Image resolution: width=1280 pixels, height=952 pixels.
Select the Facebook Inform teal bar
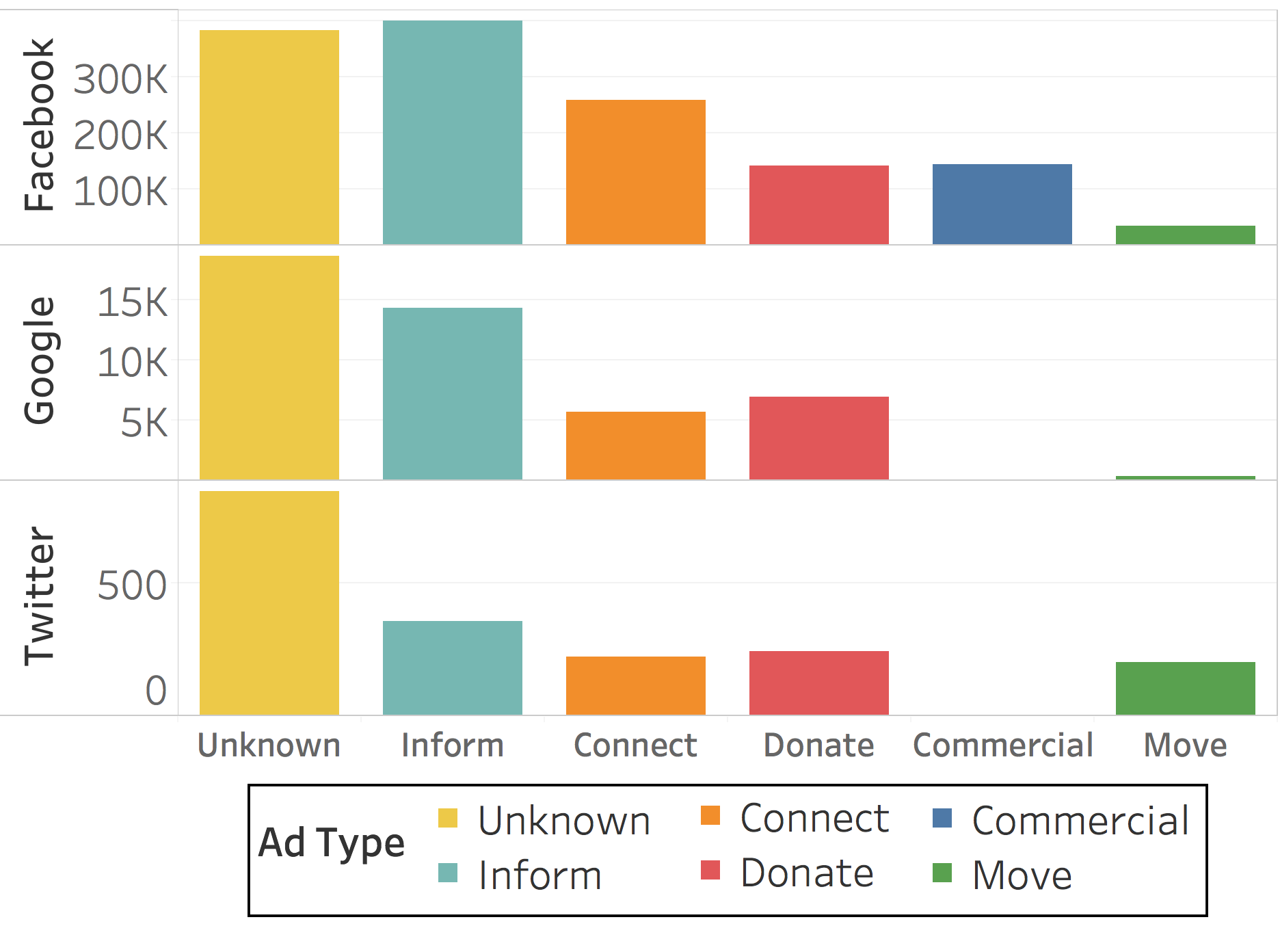coord(453,132)
